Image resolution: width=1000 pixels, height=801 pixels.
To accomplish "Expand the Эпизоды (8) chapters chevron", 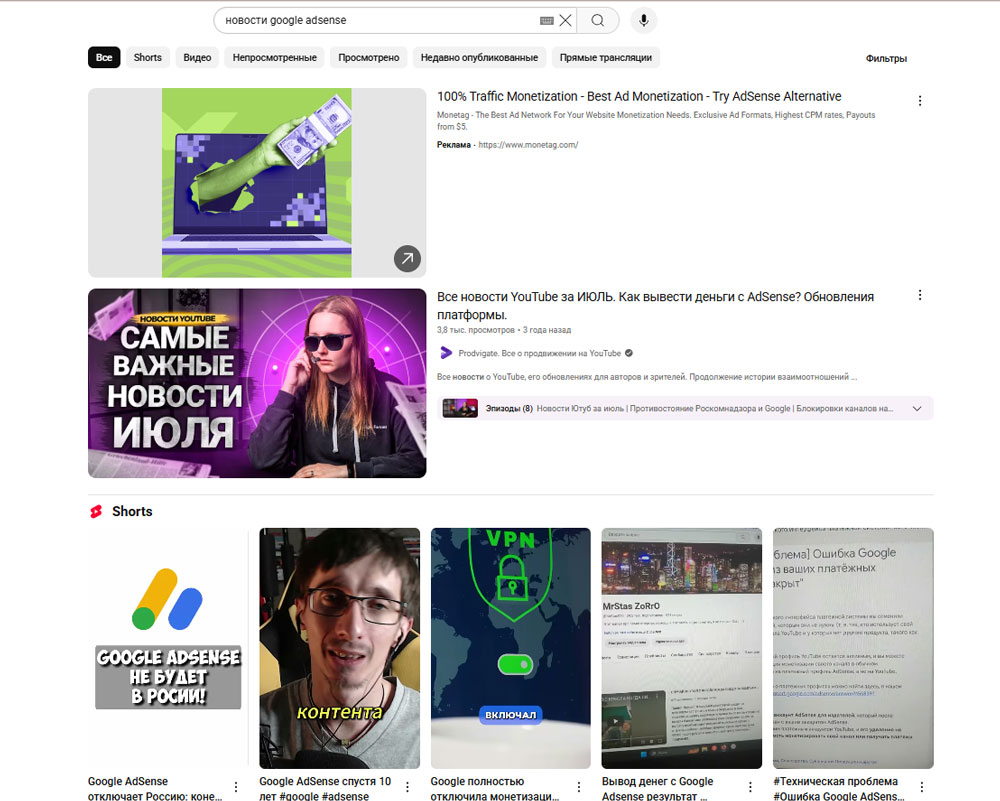I will pyautogui.click(x=917, y=409).
